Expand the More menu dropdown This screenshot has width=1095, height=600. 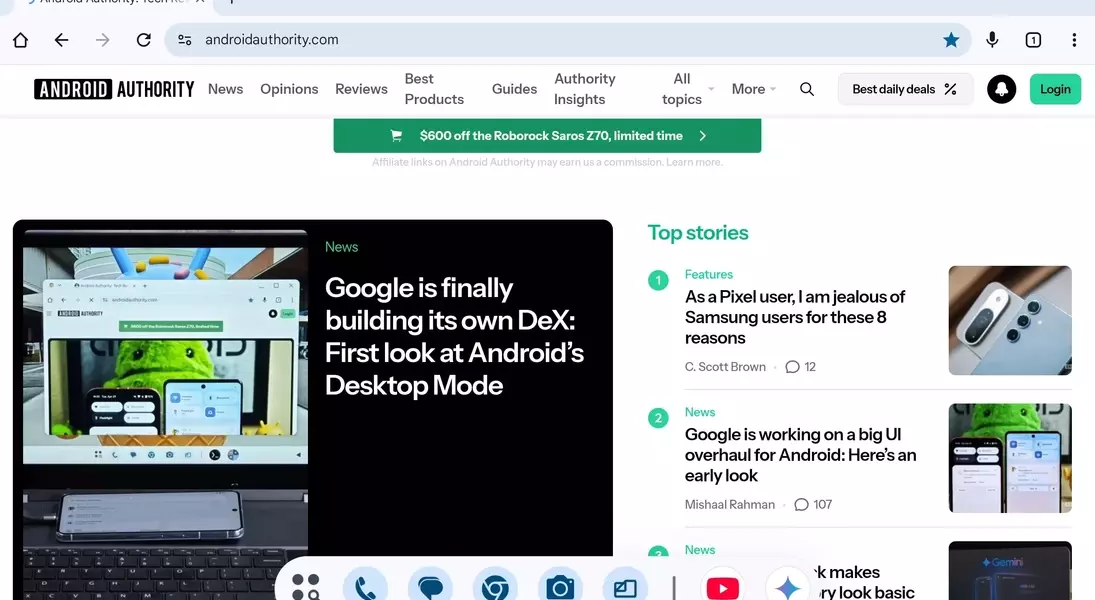[754, 89]
